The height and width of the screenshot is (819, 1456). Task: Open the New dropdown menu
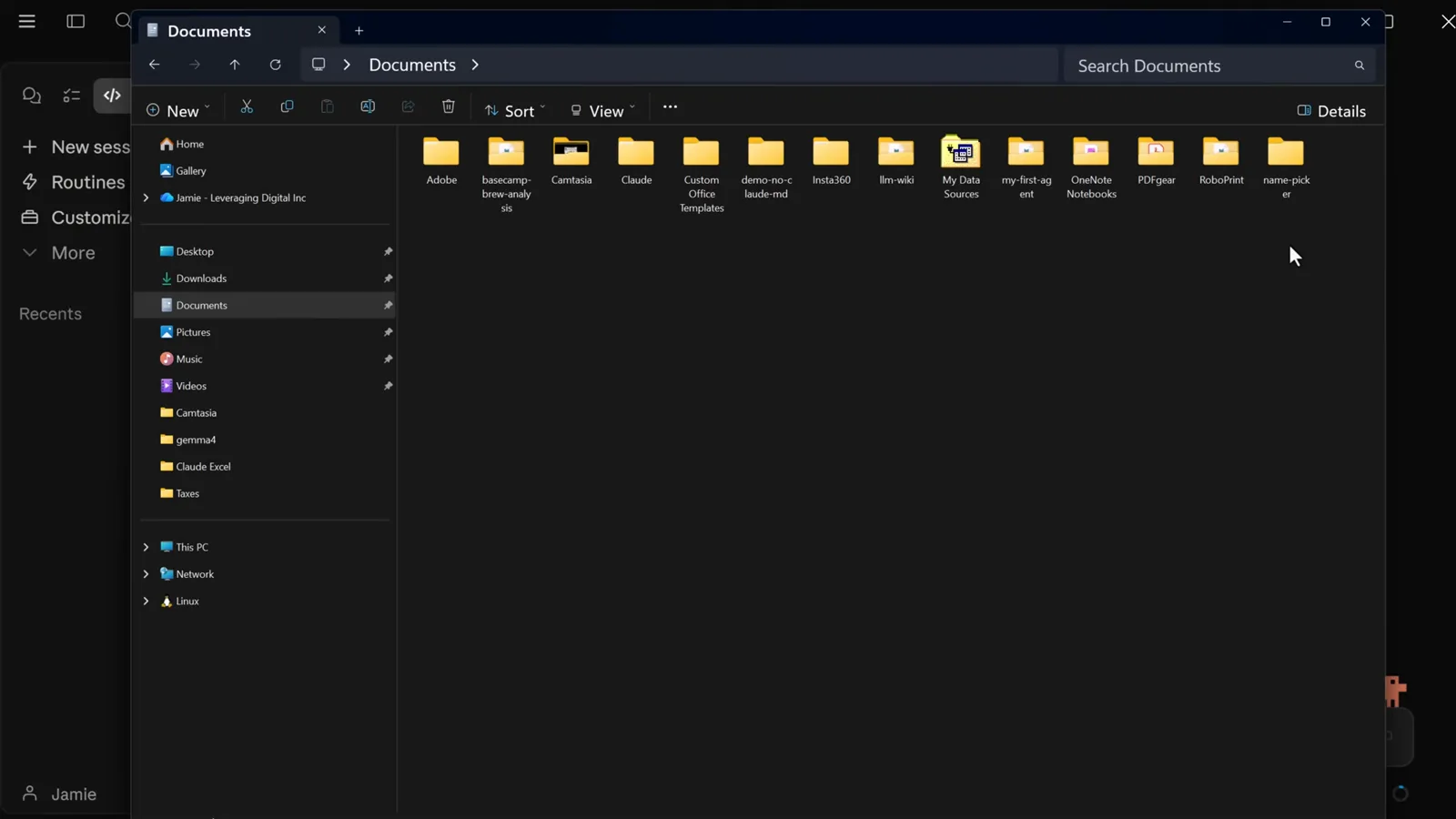click(178, 110)
